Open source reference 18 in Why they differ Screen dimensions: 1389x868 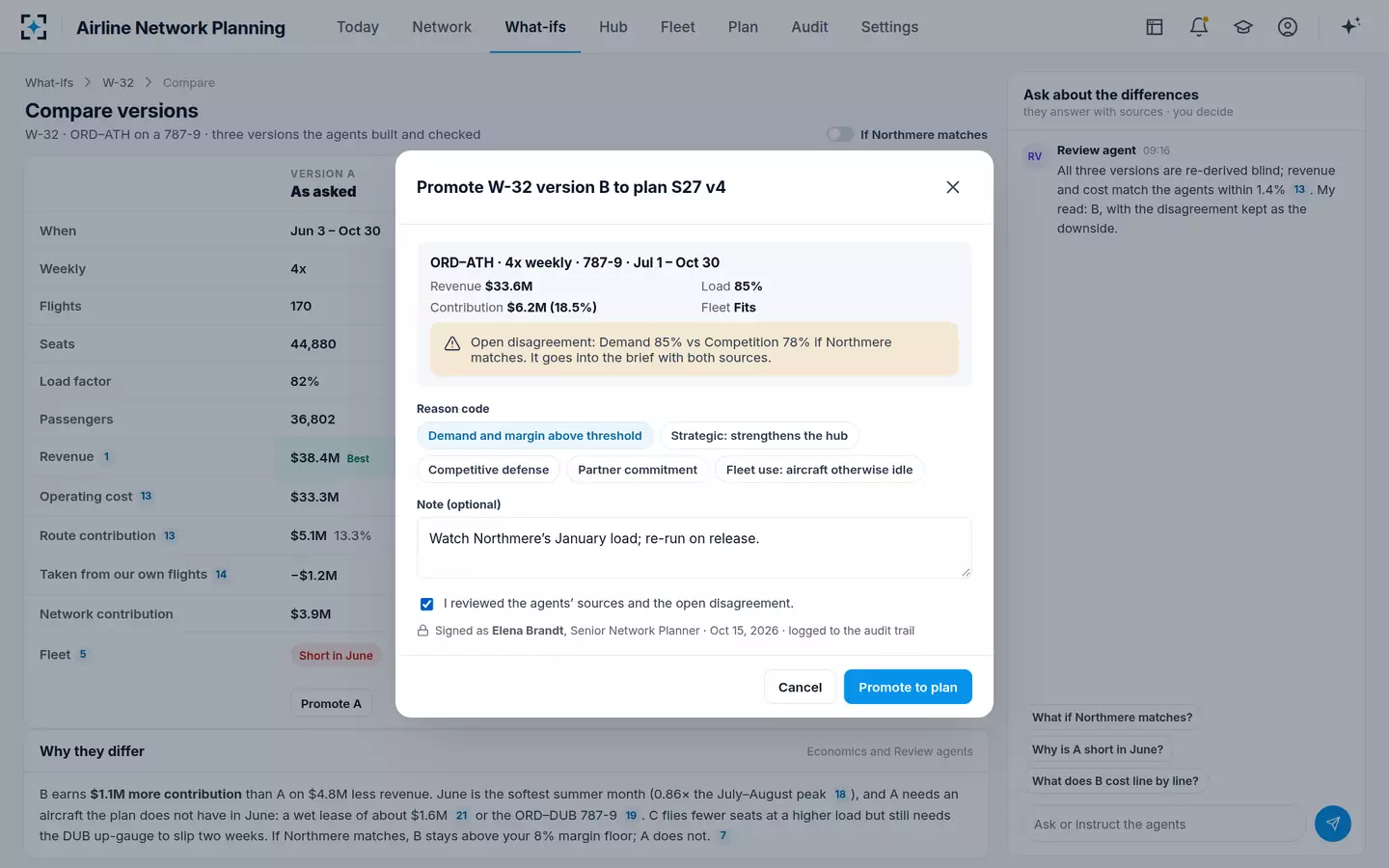click(x=840, y=795)
